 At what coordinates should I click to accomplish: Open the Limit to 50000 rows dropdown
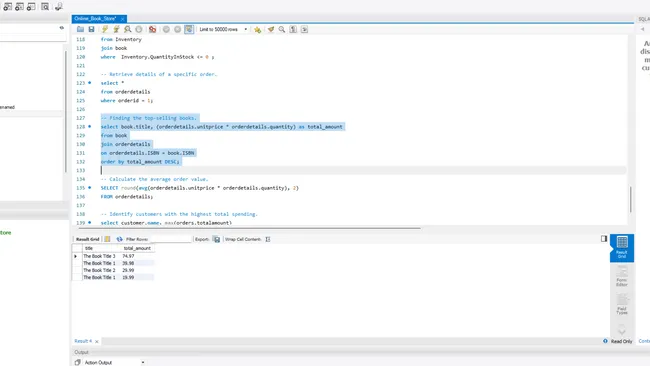223,29
